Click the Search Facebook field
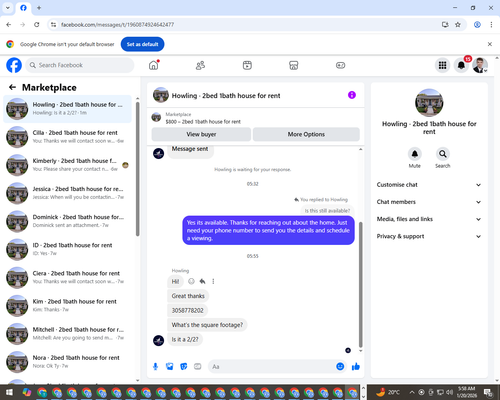500x400 pixels. point(80,65)
